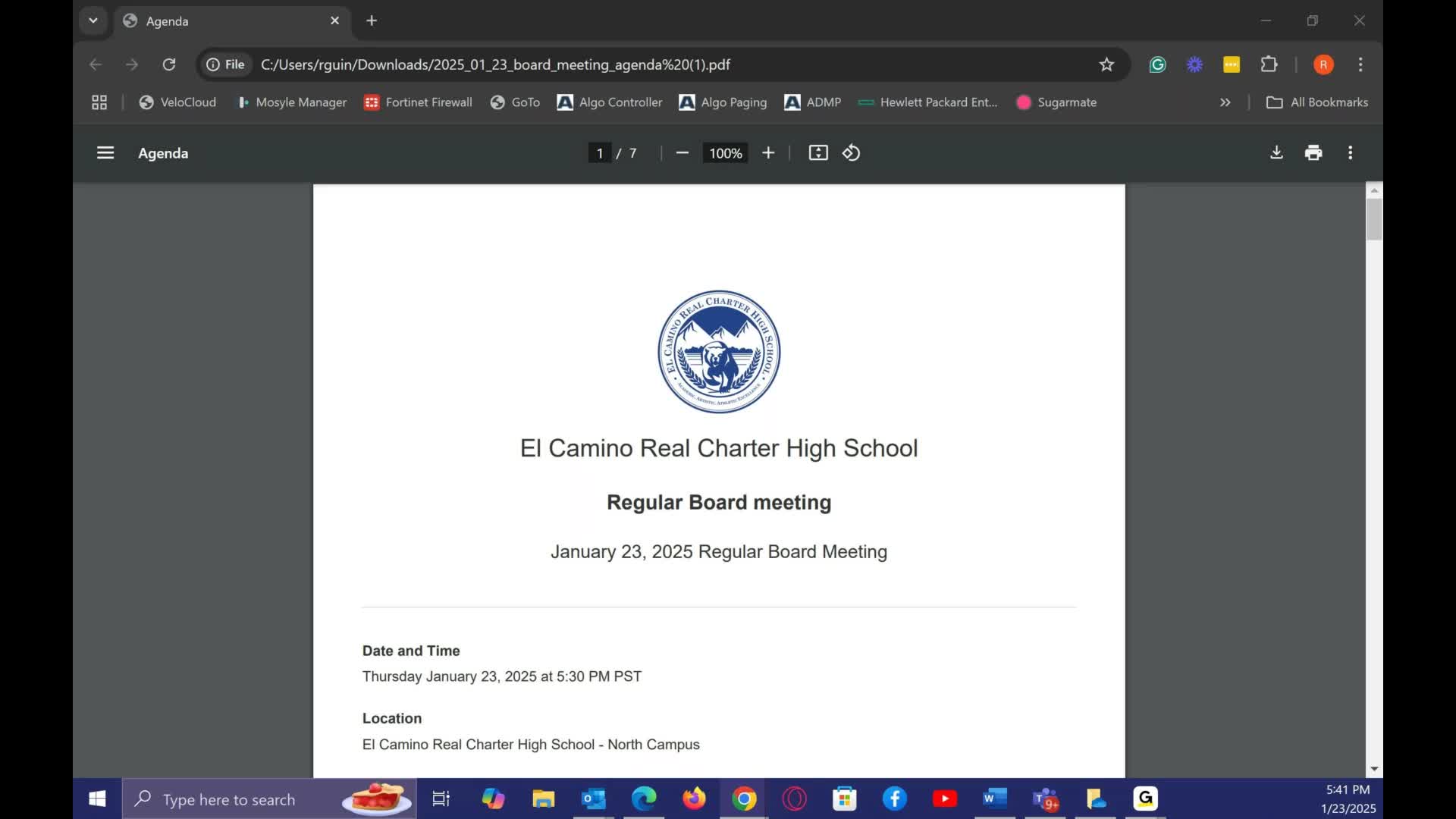Show hidden bookmarks with double chevron
This screenshot has width=1456, height=819.
click(x=1225, y=102)
